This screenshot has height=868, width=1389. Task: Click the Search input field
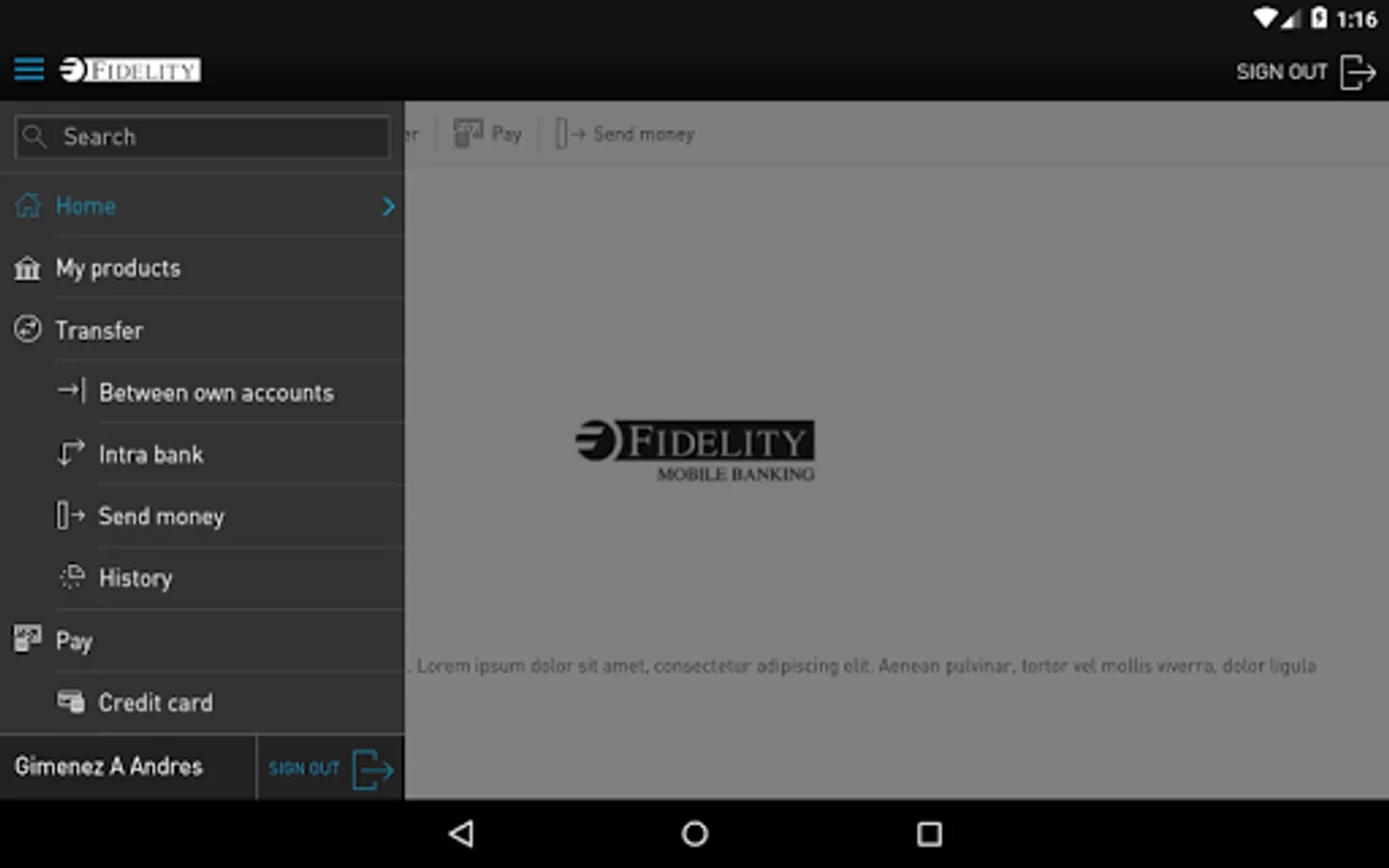click(x=203, y=137)
